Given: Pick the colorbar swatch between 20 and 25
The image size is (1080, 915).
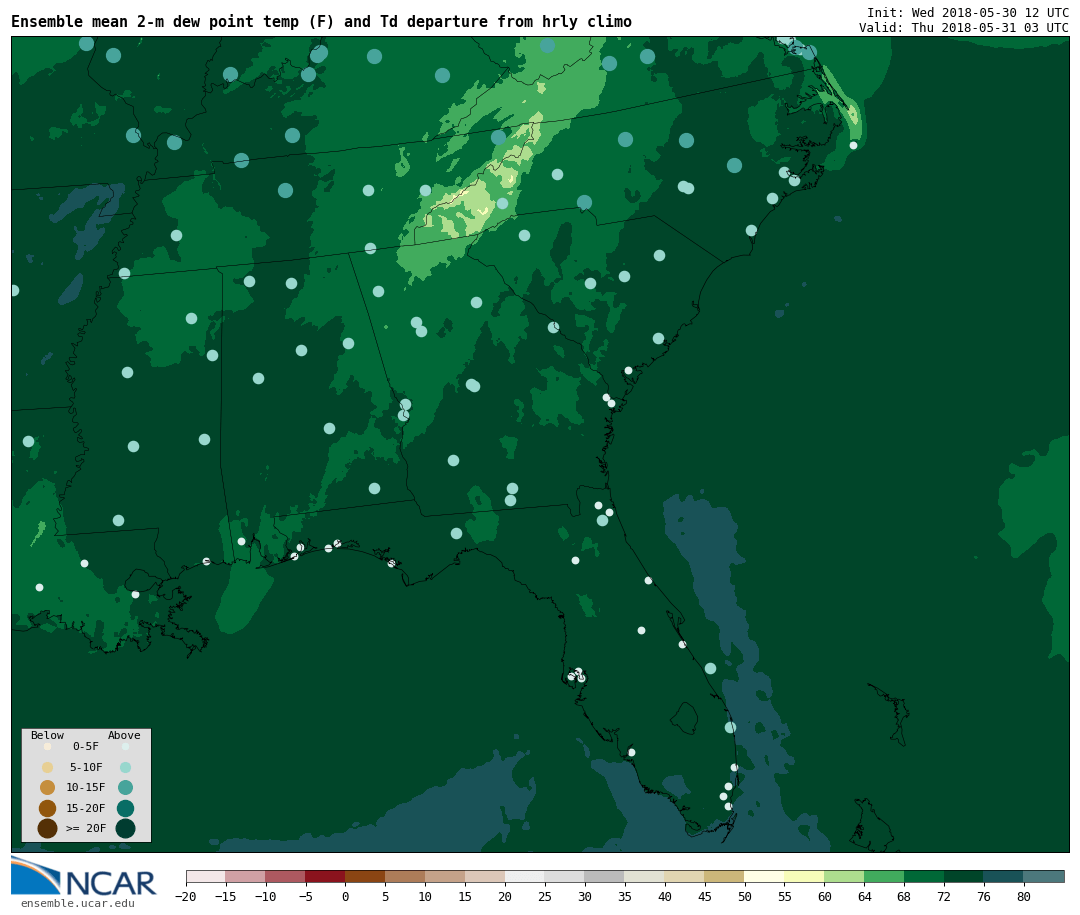Looking at the screenshot, I should (x=525, y=876).
